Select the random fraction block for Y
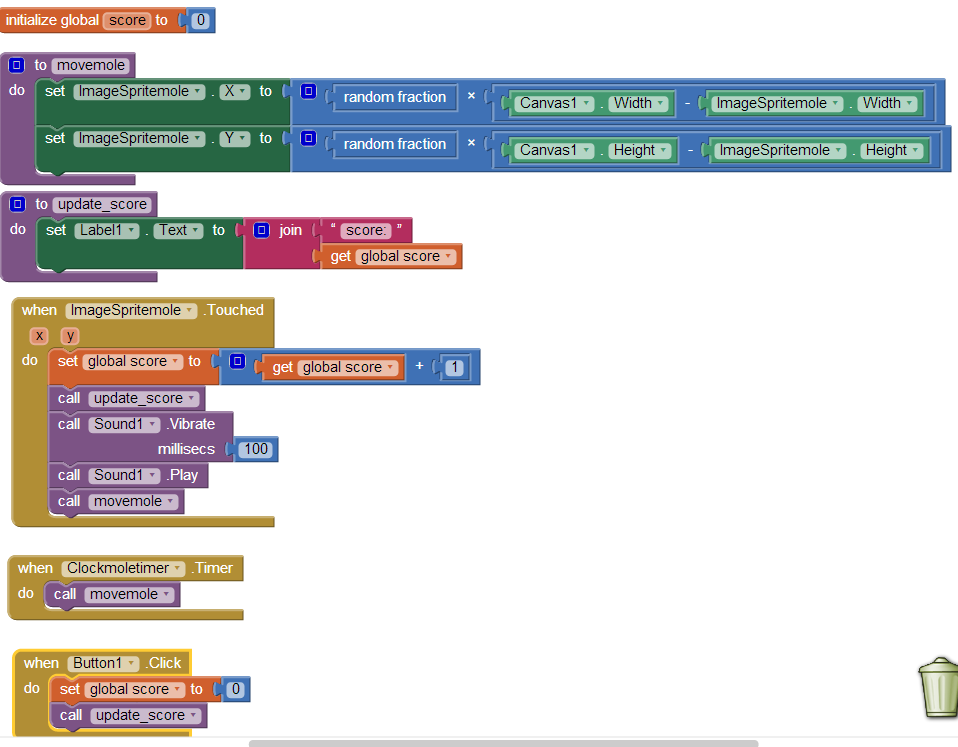958x747 pixels. pyautogui.click(x=395, y=144)
